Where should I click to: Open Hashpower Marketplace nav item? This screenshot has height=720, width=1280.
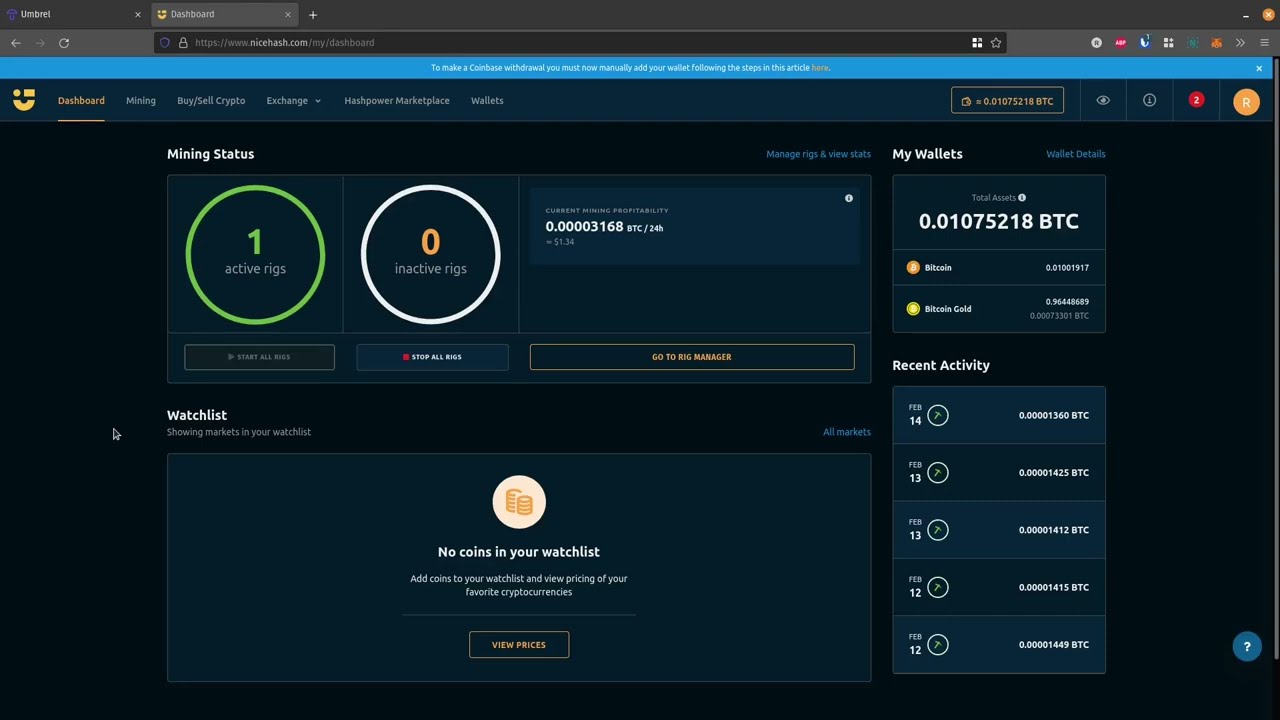pos(397,100)
